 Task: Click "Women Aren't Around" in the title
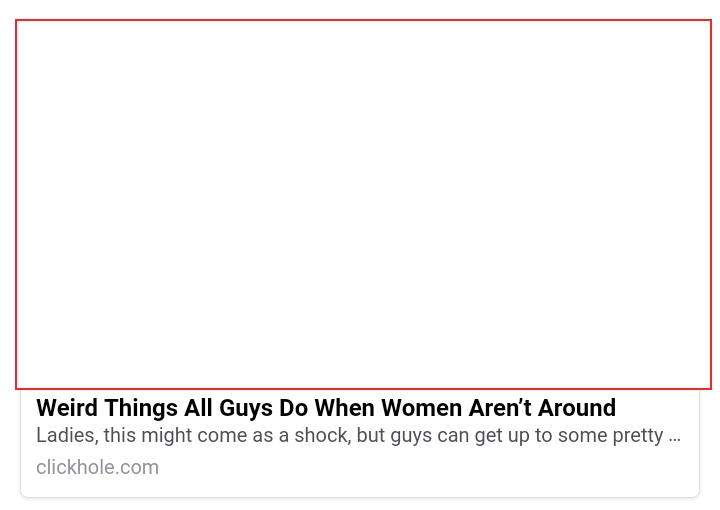pos(499,408)
